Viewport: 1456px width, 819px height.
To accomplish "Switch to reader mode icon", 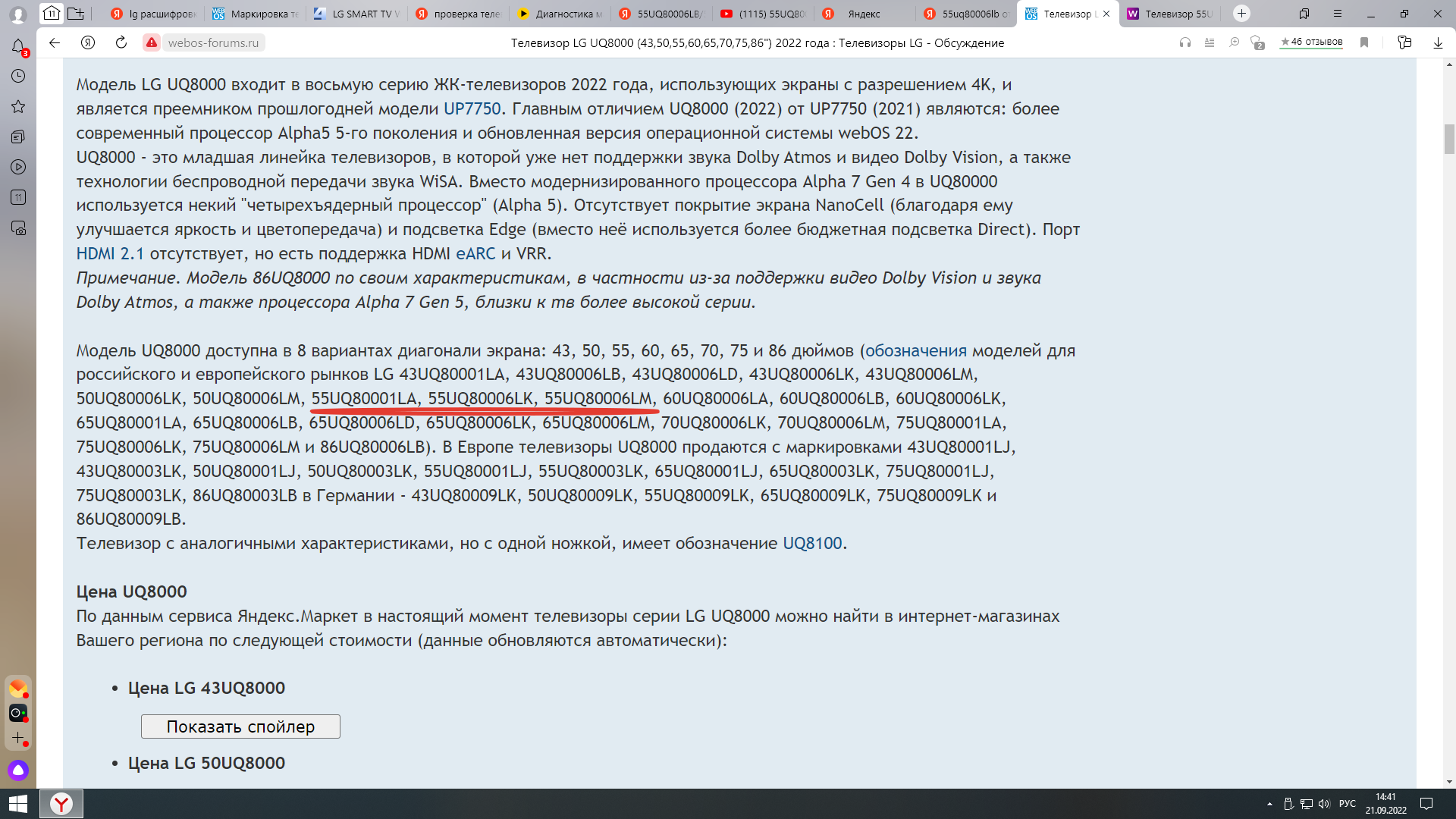I will pos(1210,42).
